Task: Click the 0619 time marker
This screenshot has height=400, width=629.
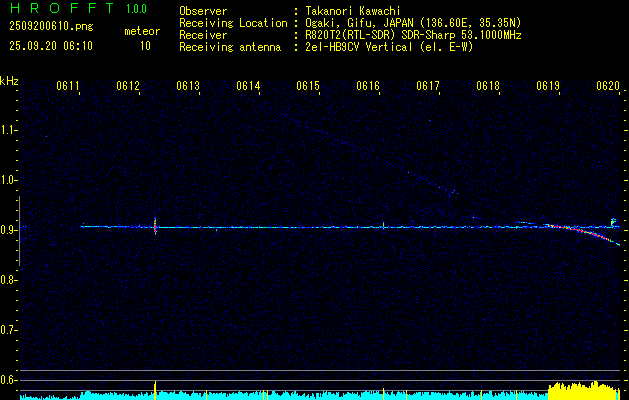Action: point(548,85)
